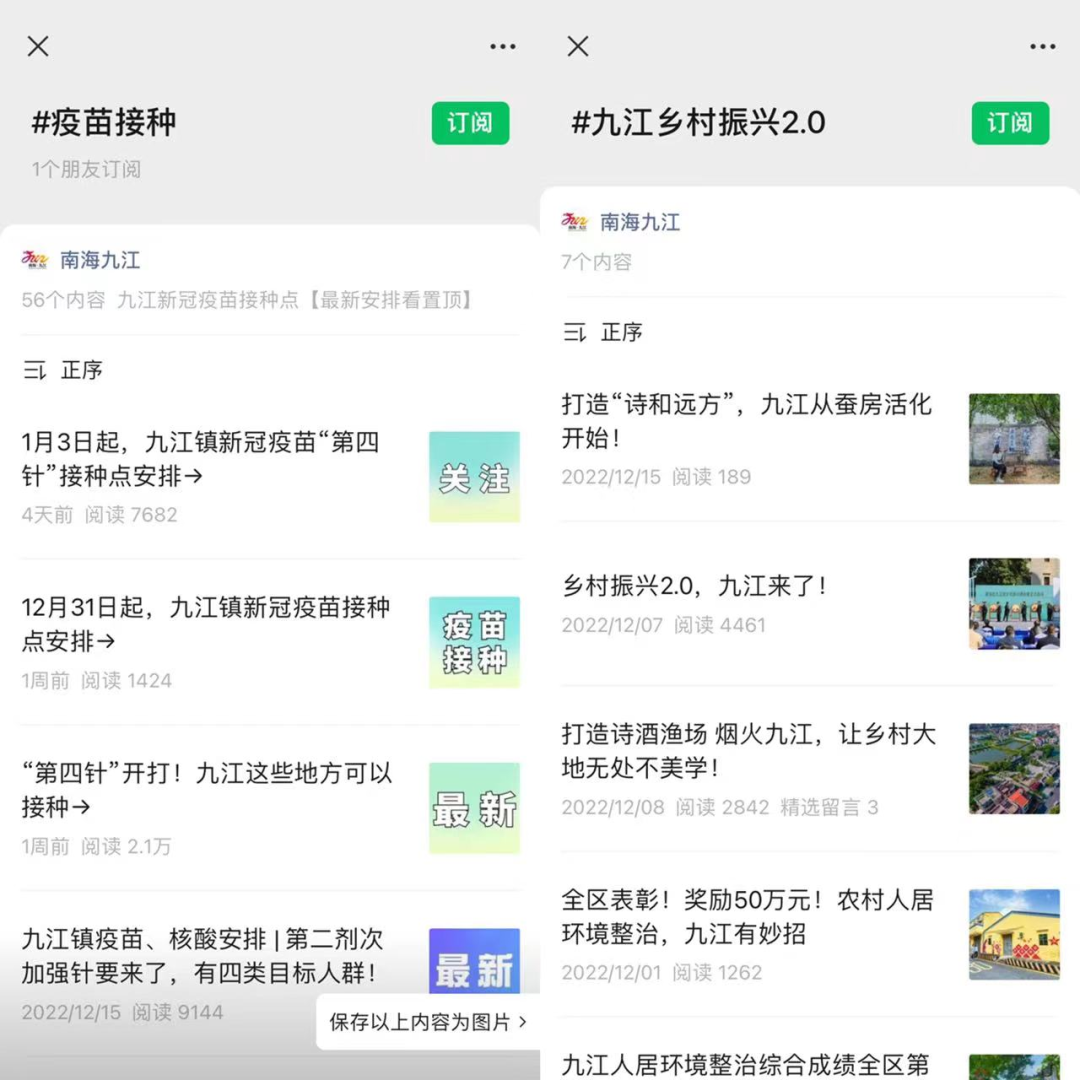The width and height of the screenshot is (1080, 1080).
Task: Toggle 正序 sort order on right list
Action: coord(603,333)
